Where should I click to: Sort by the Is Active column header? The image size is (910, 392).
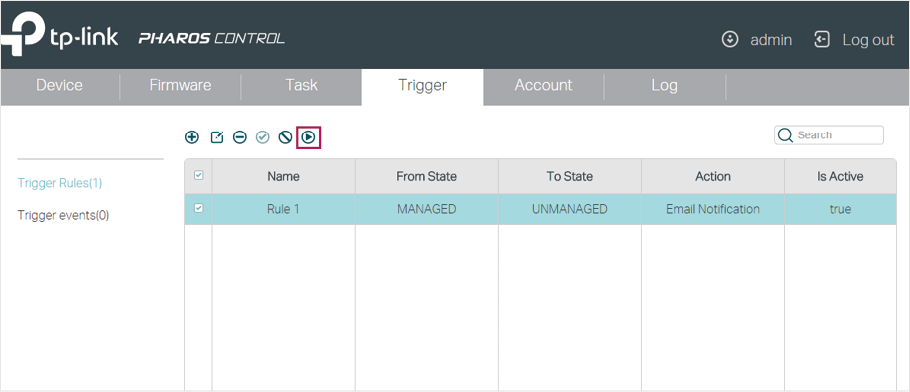tap(840, 176)
